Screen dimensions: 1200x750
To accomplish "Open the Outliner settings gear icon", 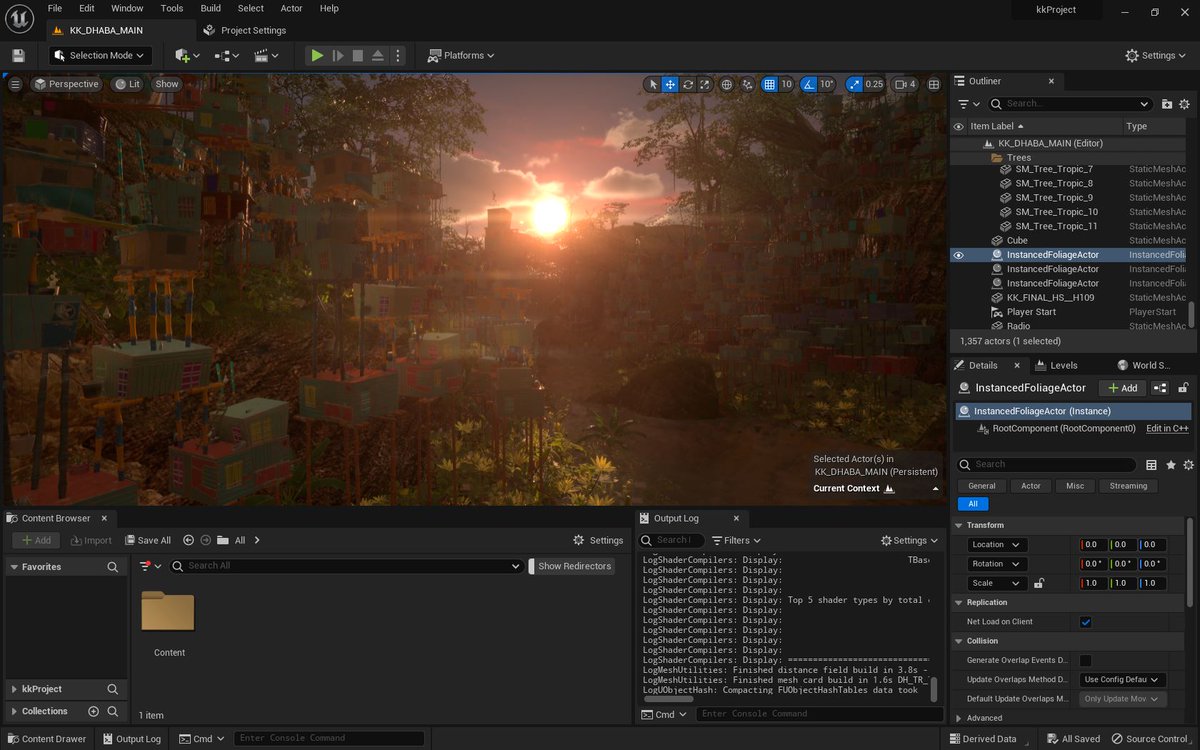I will [x=1184, y=103].
